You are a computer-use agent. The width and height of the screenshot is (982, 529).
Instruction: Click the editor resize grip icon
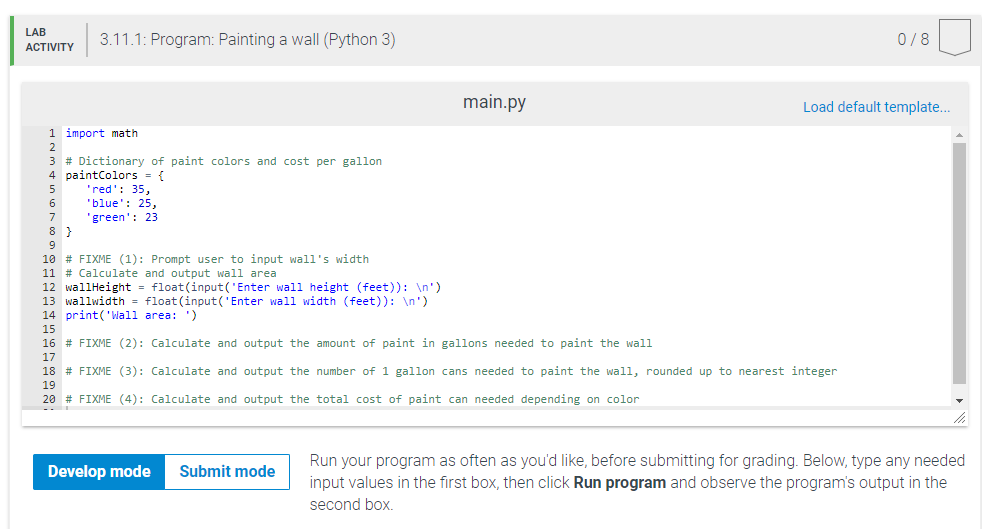pyautogui.click(x=959, y=418)
